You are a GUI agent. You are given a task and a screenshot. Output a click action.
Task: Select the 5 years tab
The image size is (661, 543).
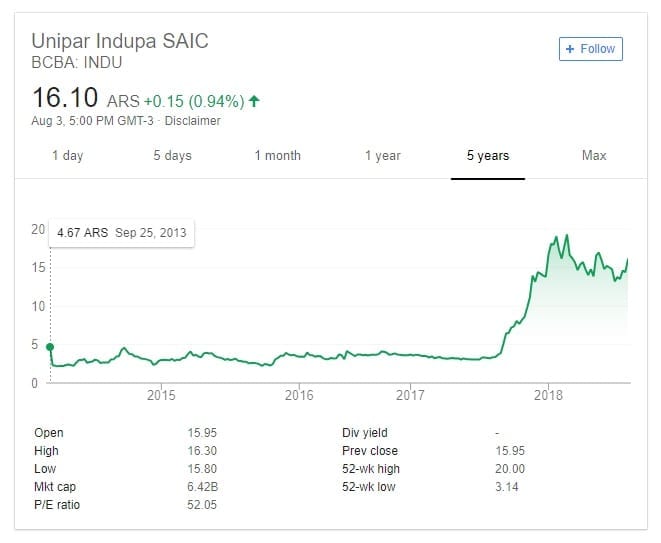(488, 156)
